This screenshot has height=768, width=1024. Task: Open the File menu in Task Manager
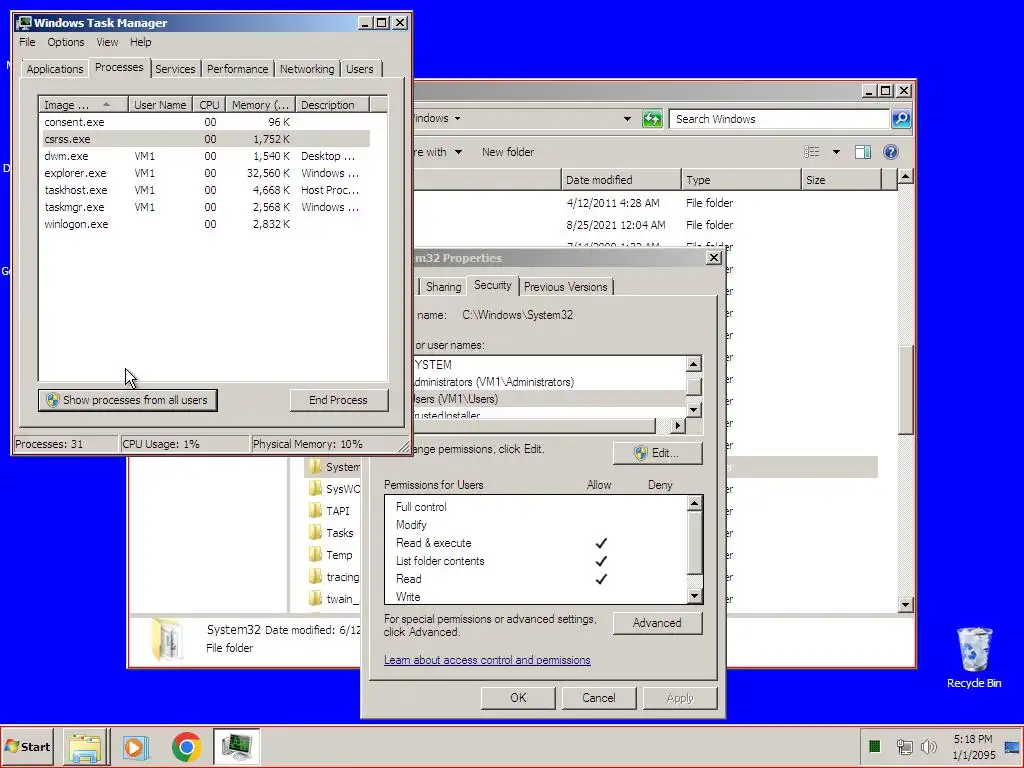(27, 42)
